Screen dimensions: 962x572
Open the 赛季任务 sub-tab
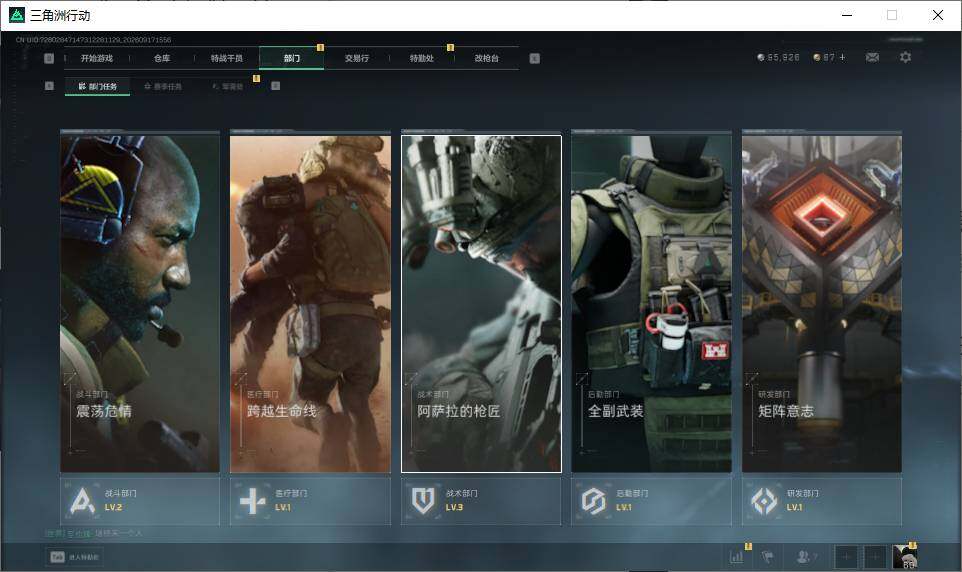[x=163, y=87]
